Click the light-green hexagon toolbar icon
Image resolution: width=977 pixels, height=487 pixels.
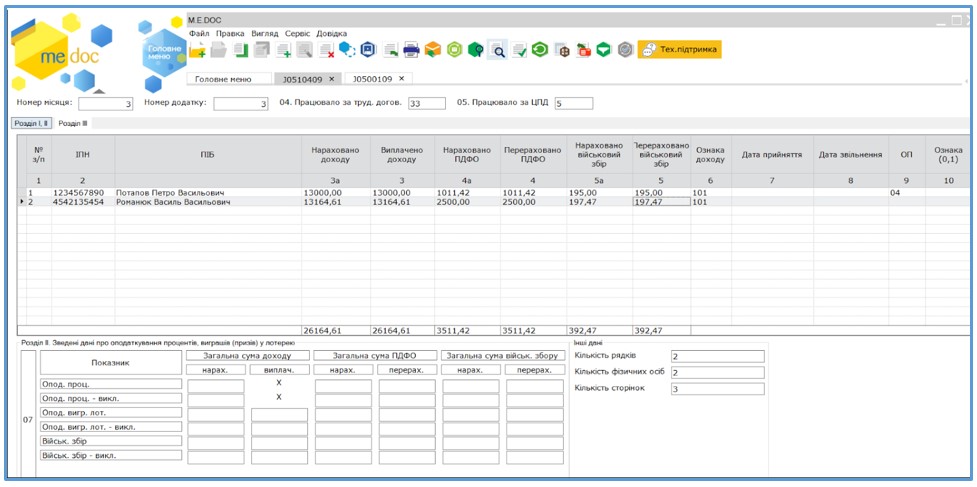[454, 49]
